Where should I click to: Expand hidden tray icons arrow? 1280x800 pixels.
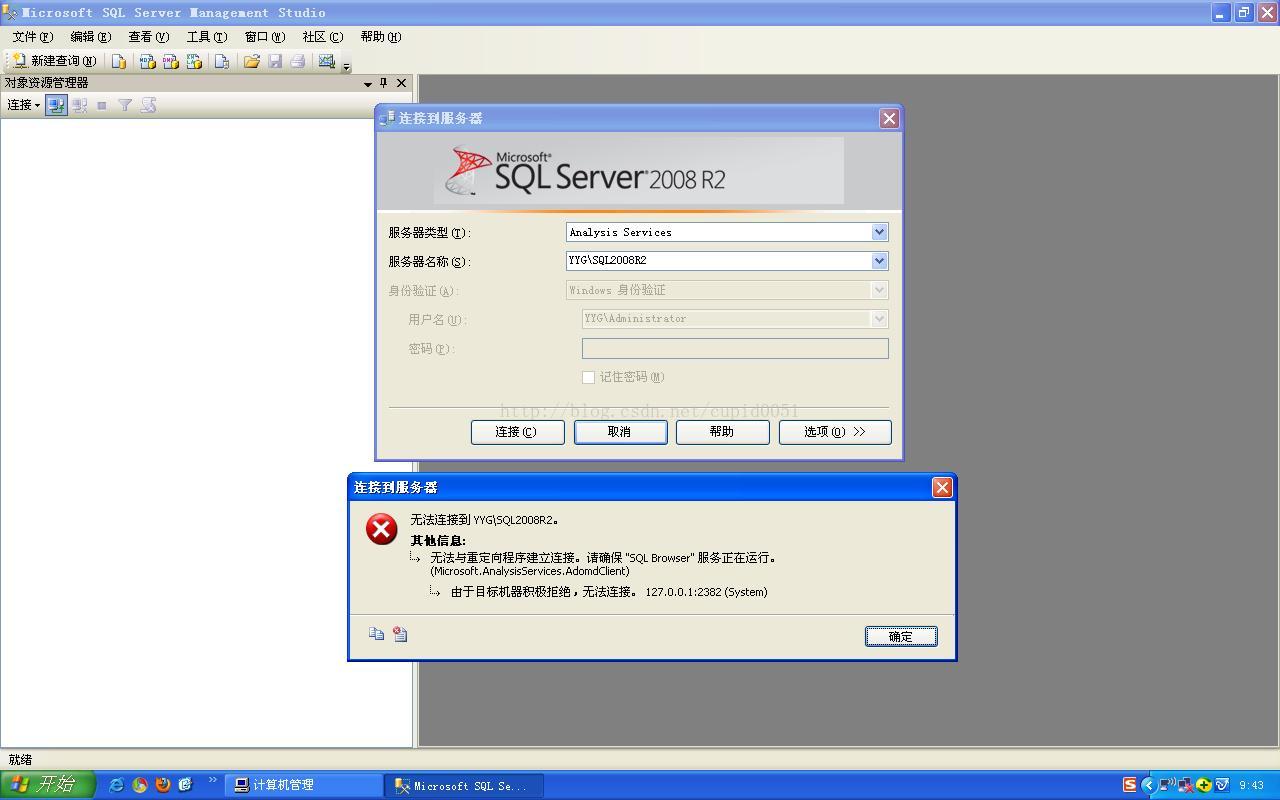pyautogui.click(x=1147, y=785)
